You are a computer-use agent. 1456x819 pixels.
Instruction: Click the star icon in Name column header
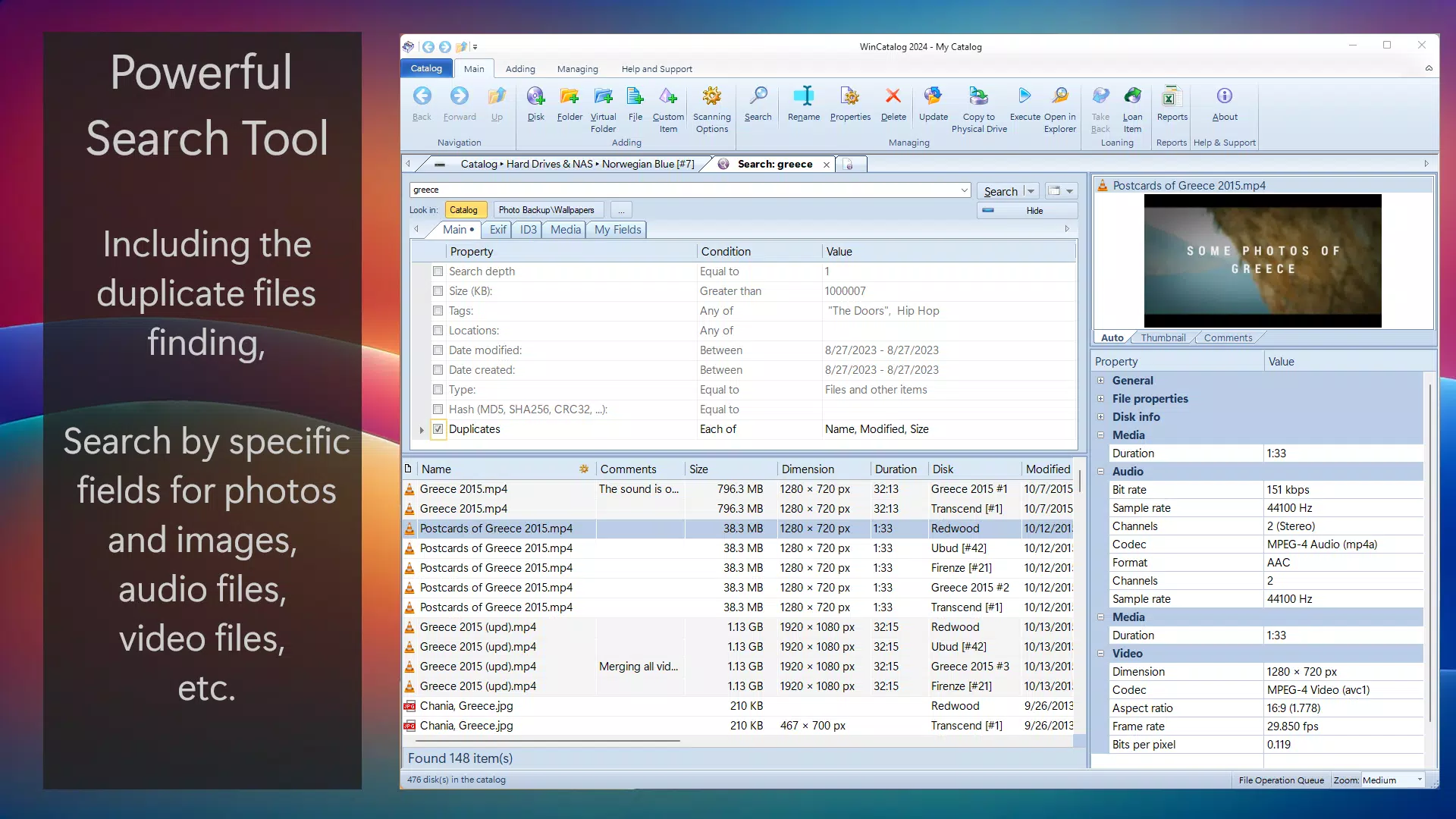coord(584,469)
